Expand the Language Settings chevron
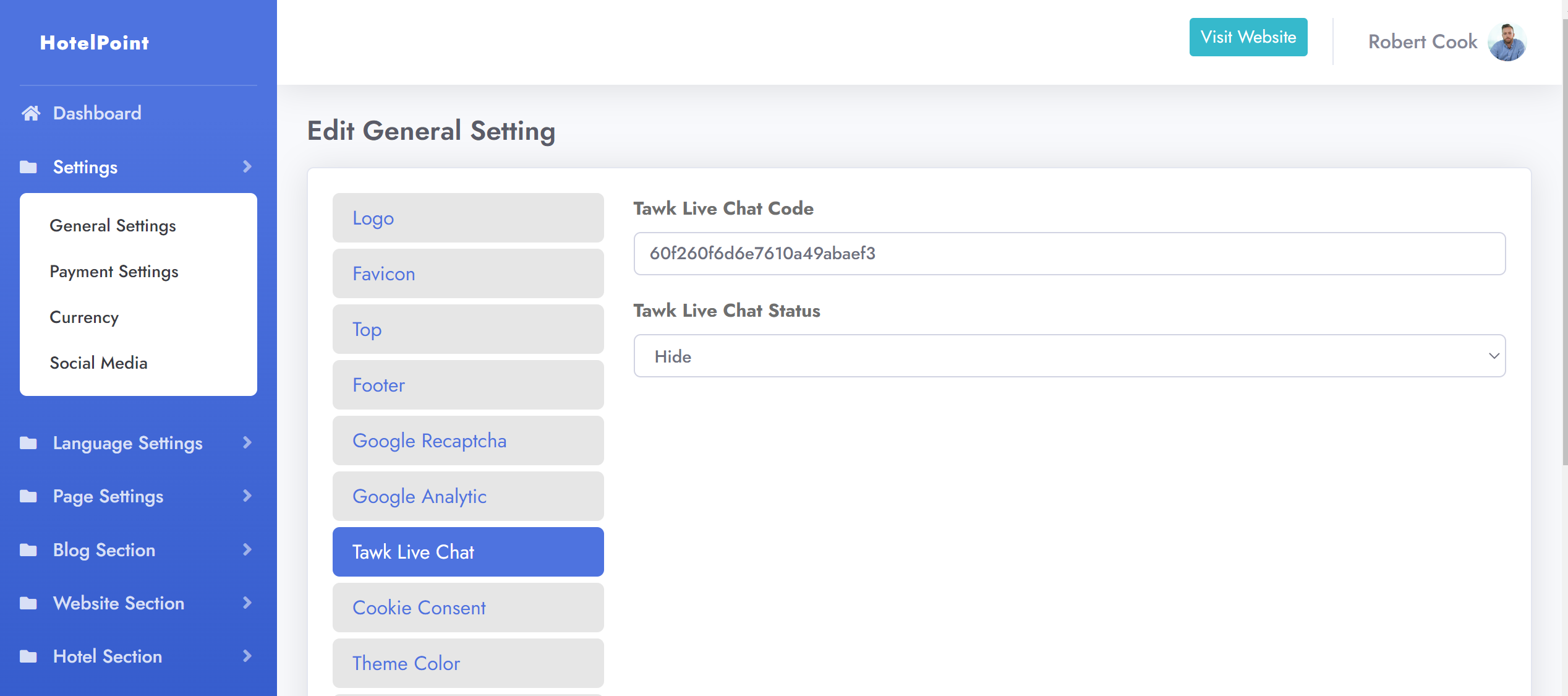1568x696 pixels. [x=247, y=443]
